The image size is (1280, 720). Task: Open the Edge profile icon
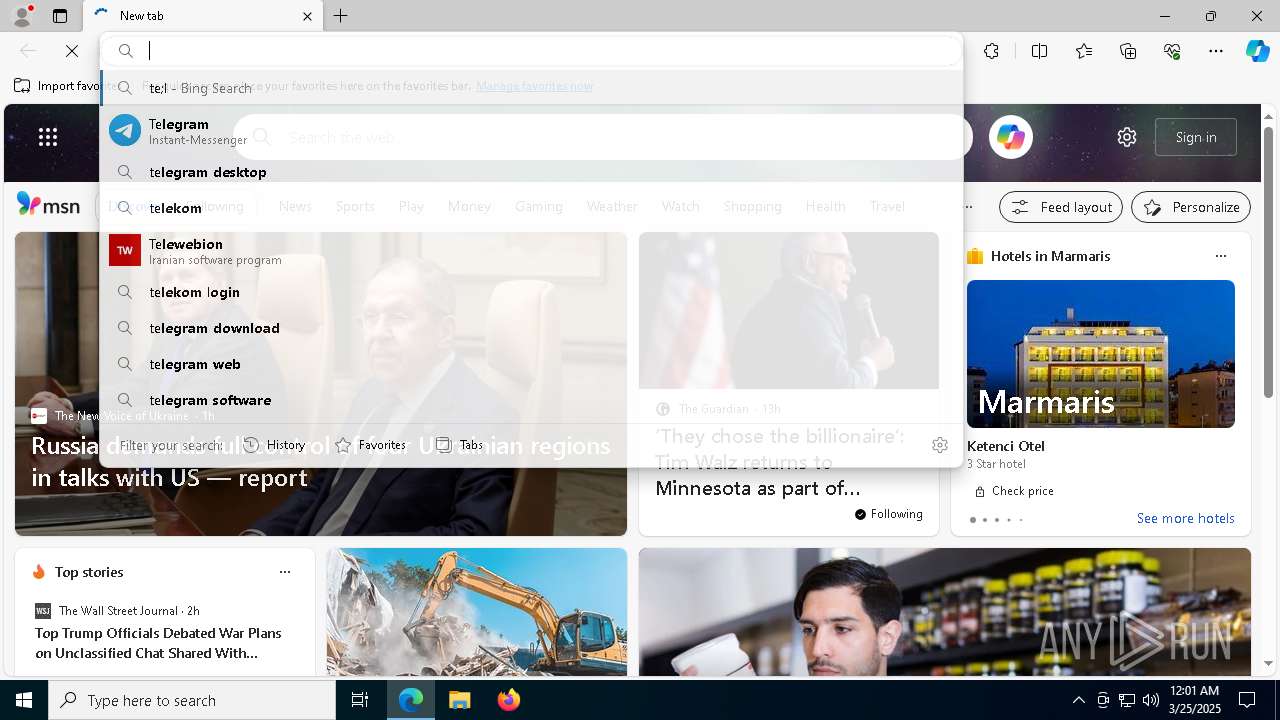tap(21, 16)
